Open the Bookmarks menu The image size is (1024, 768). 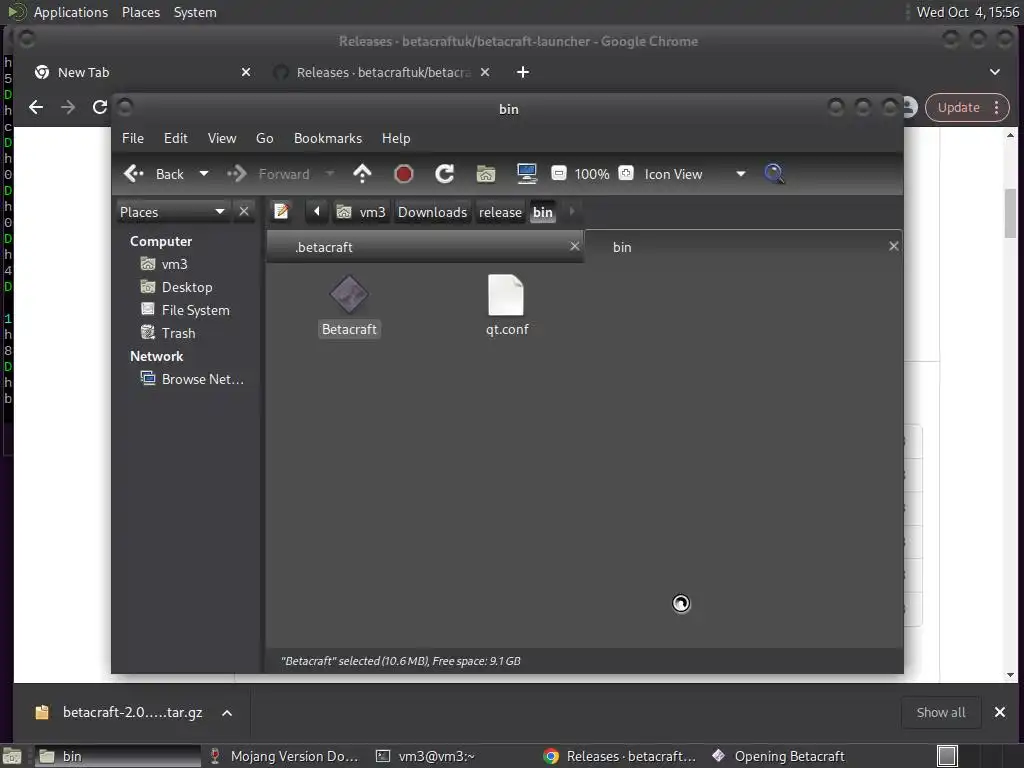328,138
